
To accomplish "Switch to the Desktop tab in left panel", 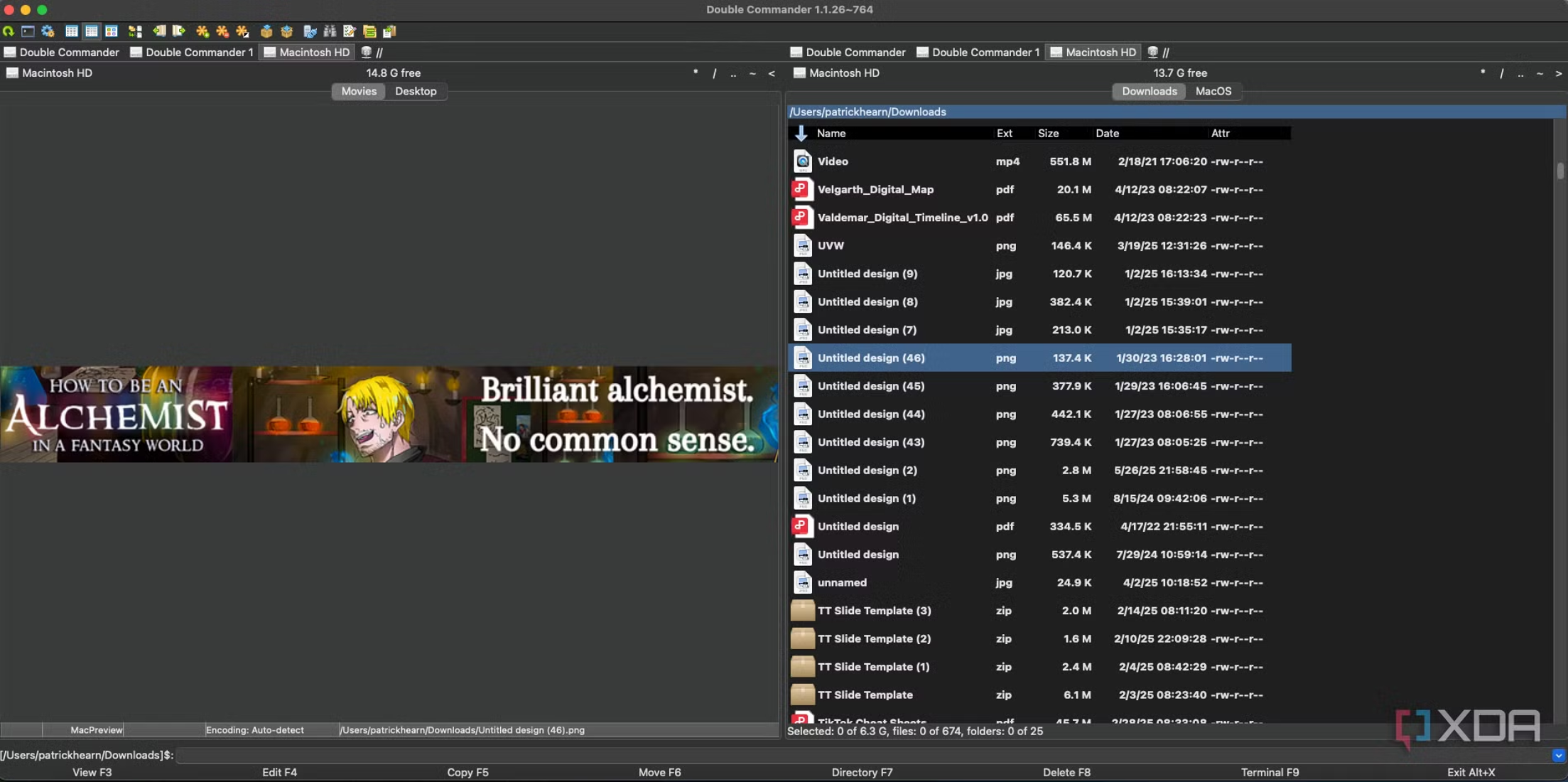I will tap(416, 91).
